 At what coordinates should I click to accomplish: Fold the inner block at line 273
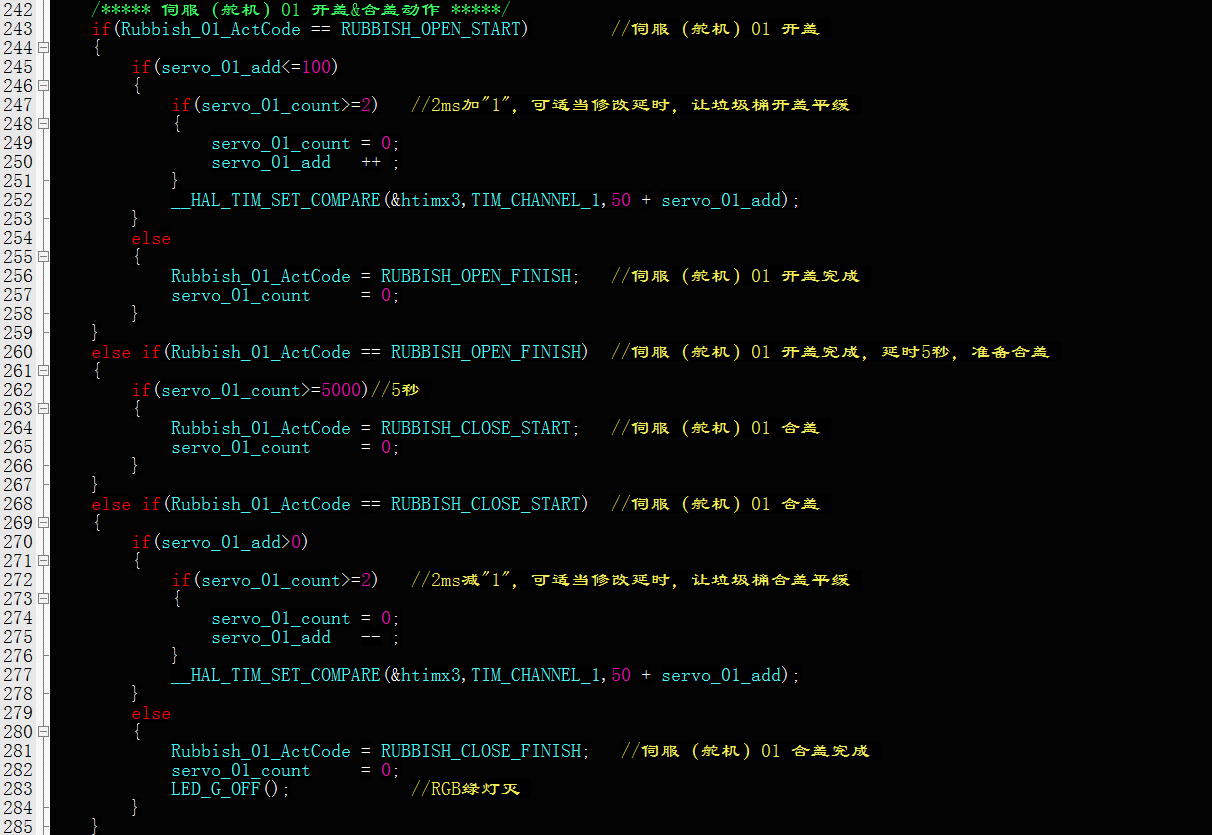(x=43, y=599)
